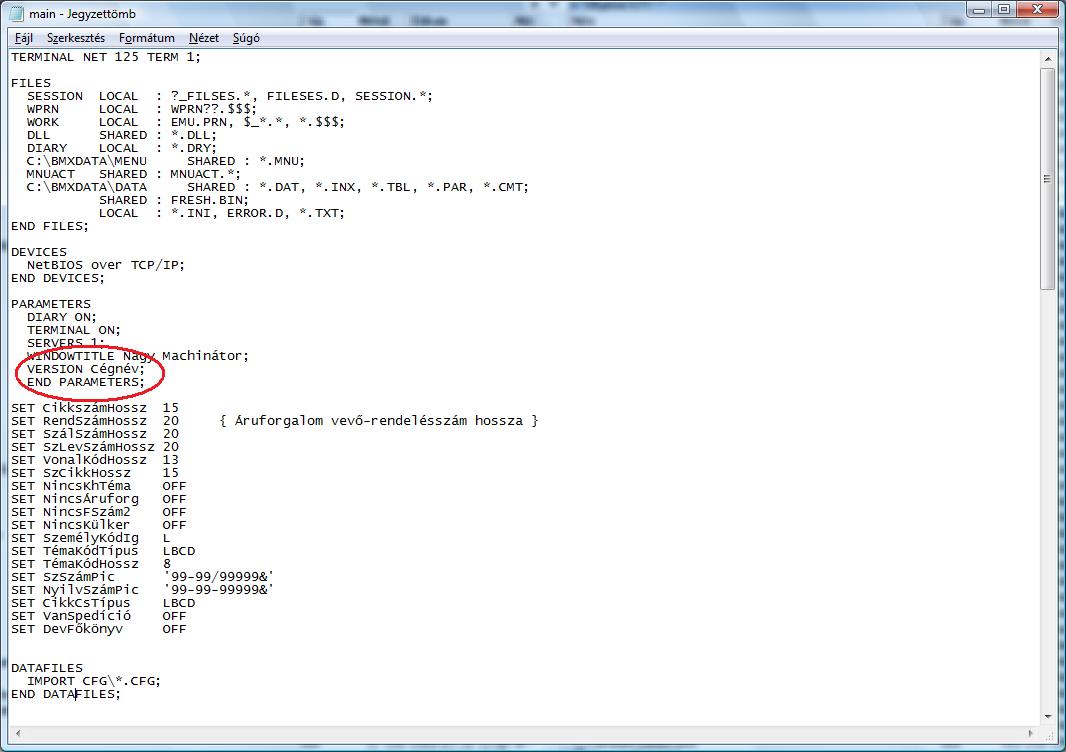The height and width of the screenshot is (752, 1066).
Task: Click the 'SET NincsÁruforg' line
Action: [99, 499]
